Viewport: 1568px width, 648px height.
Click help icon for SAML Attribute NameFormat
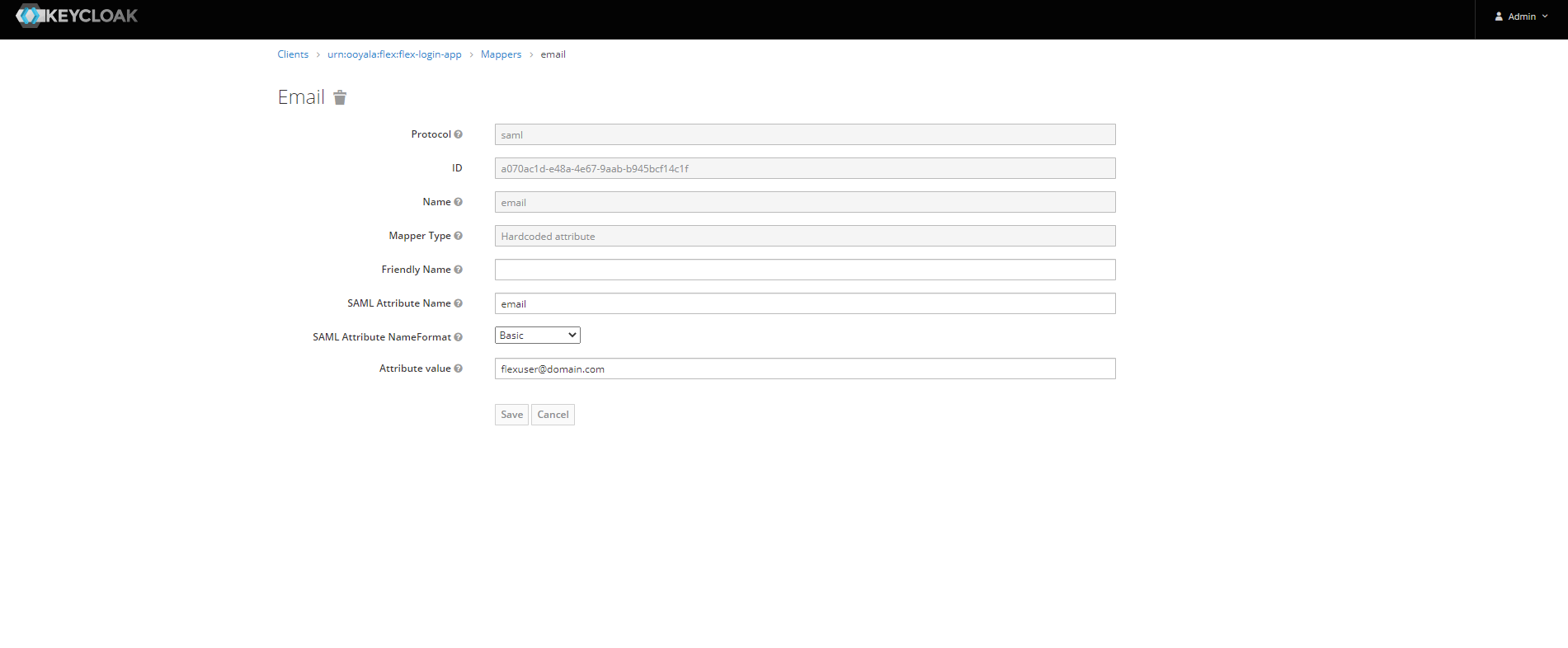coord(459,337)
